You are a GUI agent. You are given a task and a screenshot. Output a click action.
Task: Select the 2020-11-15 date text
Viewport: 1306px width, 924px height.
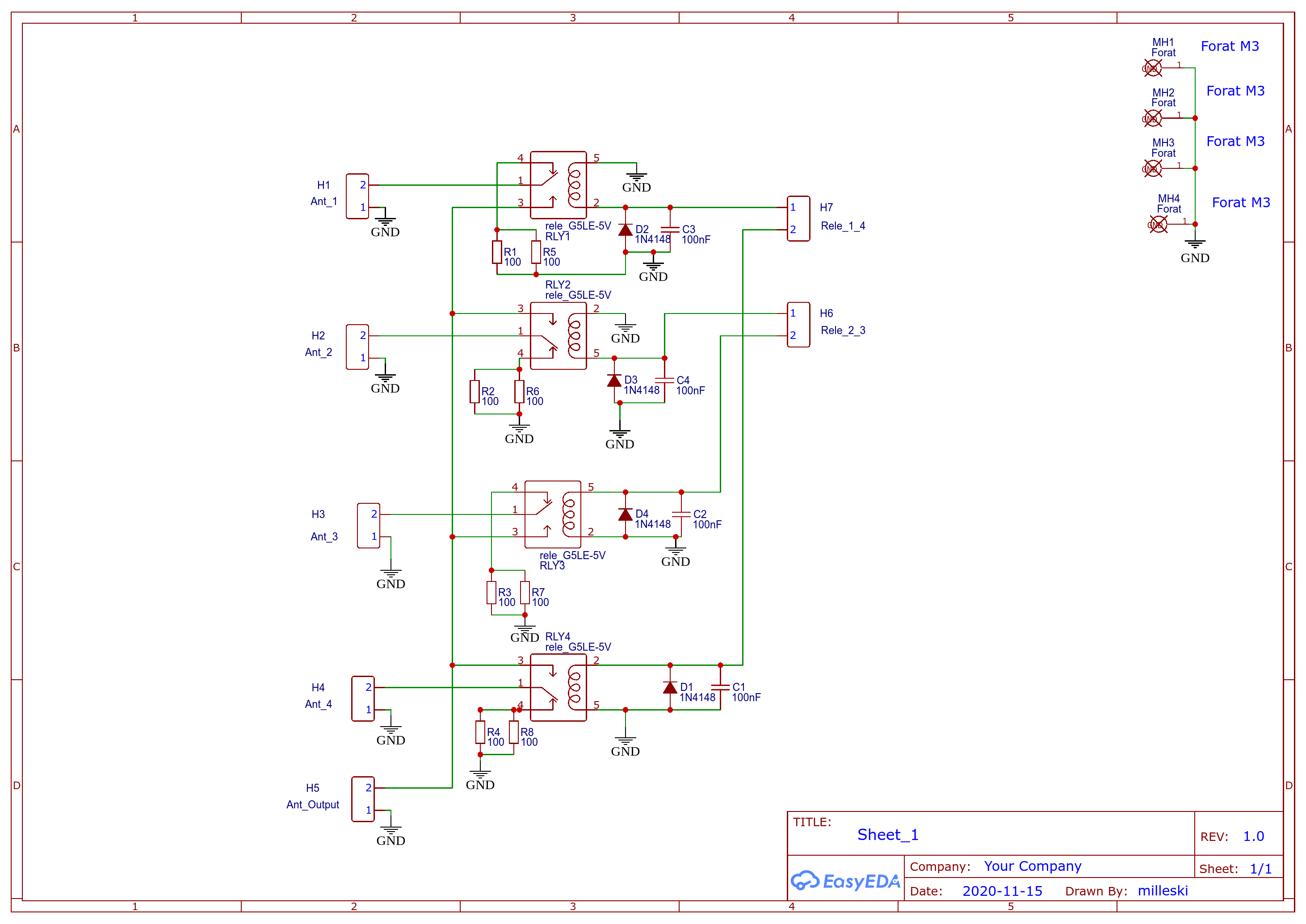tap(1002, 891)
